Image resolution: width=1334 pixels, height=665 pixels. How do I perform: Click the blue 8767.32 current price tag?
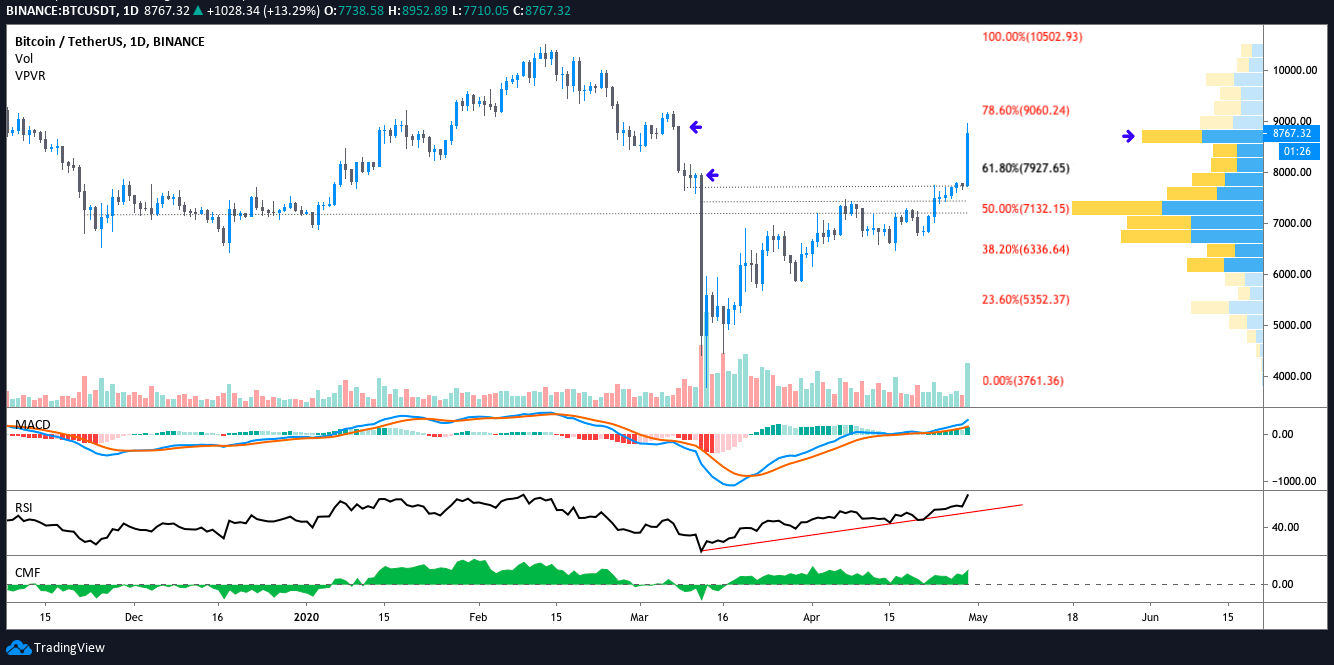(1292, 134)
